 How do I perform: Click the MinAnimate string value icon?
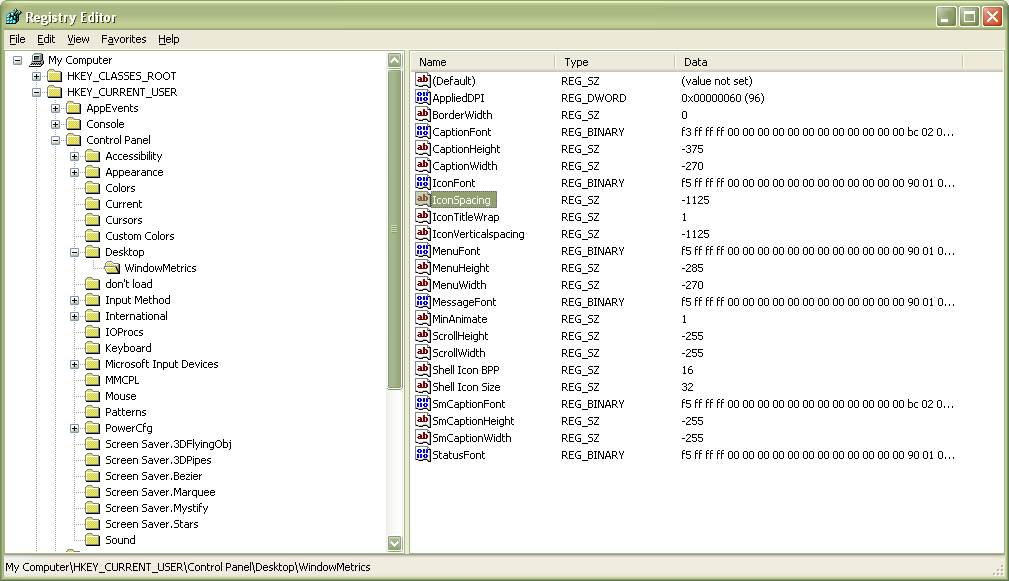(x=422, y=319)
